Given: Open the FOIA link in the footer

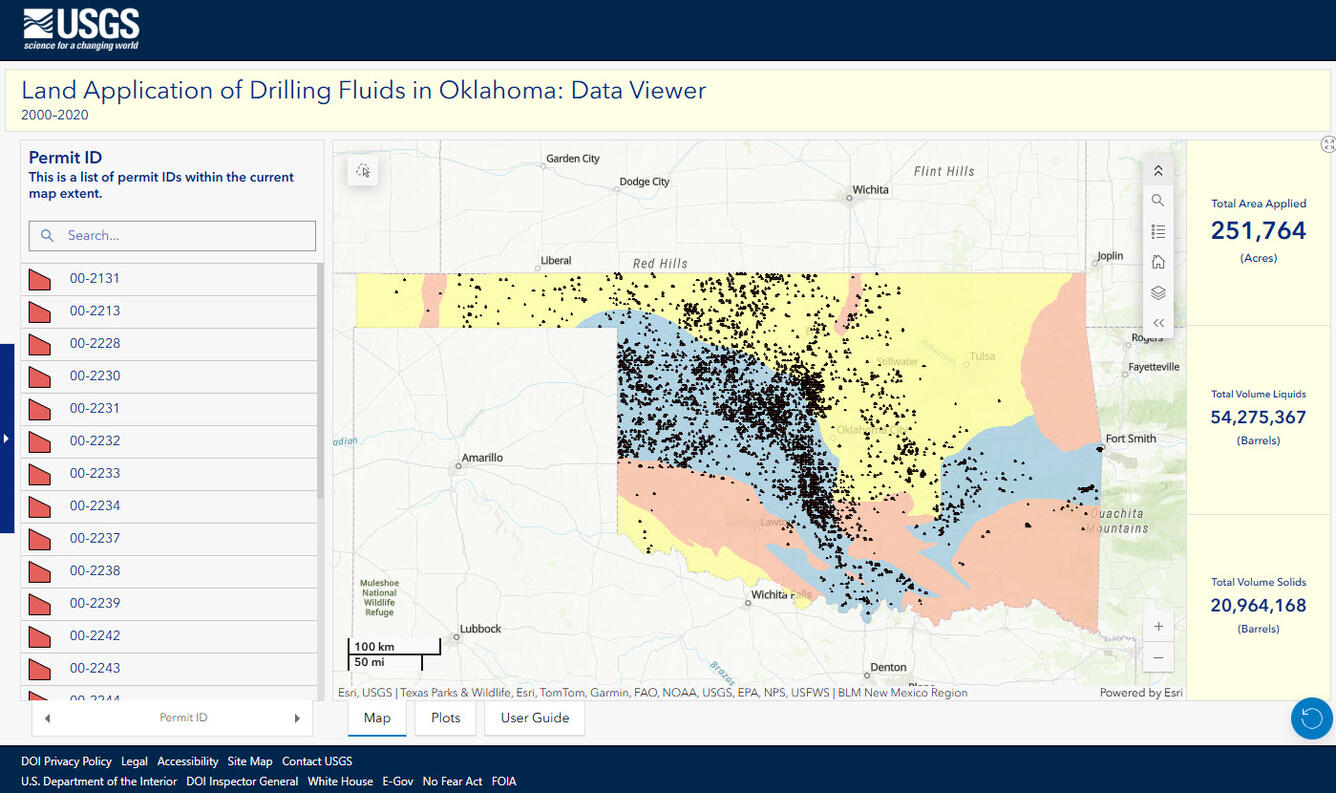Looking at the screenshot, I should point(504,781).
